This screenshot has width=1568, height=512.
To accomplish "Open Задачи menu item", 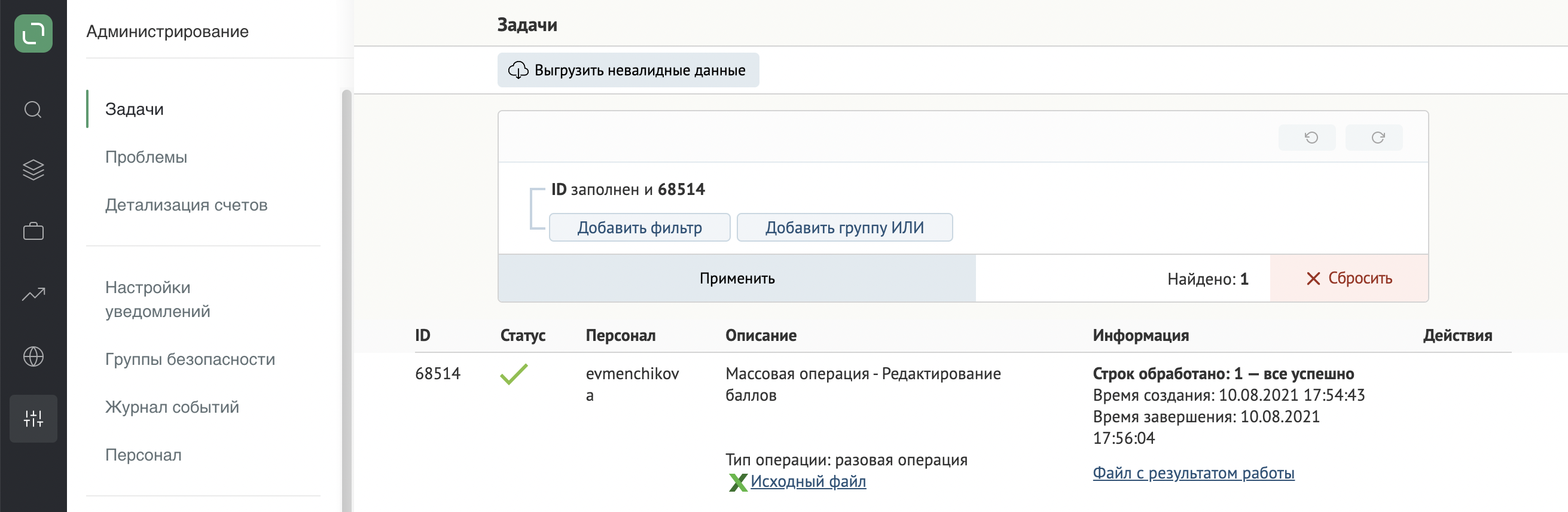I will (135, 109).
